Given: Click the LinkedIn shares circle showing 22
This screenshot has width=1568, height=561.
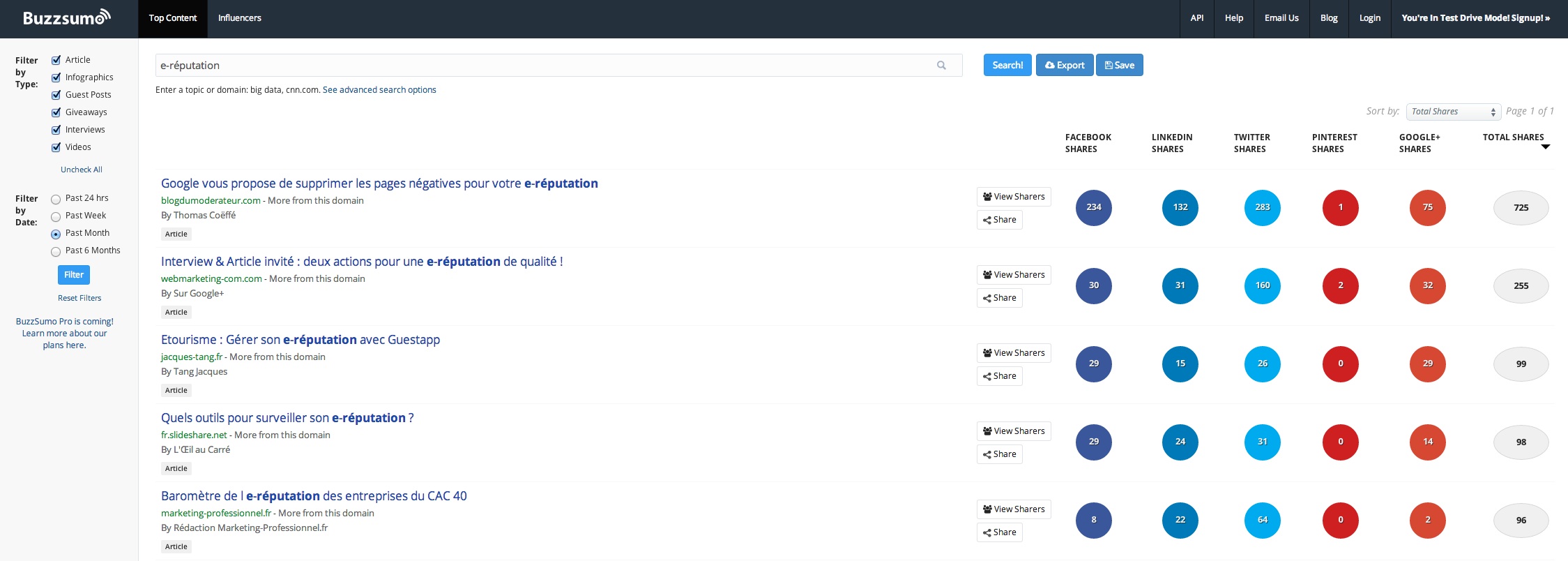Looking at the screenshot, I should pyautogui.click(x=1180, y=520).
